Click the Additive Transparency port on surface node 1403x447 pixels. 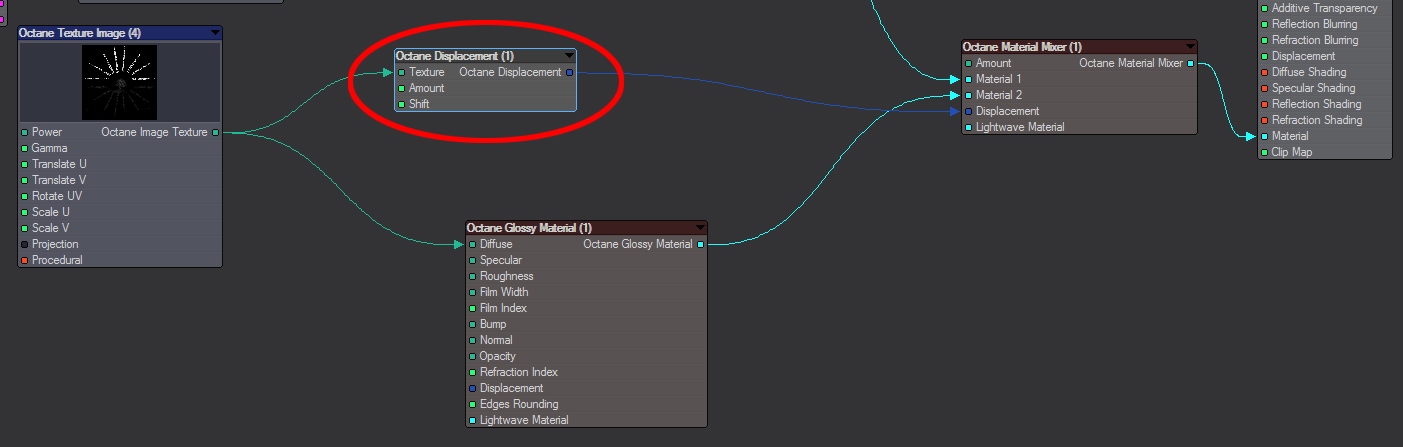(x=1265, y=8)
